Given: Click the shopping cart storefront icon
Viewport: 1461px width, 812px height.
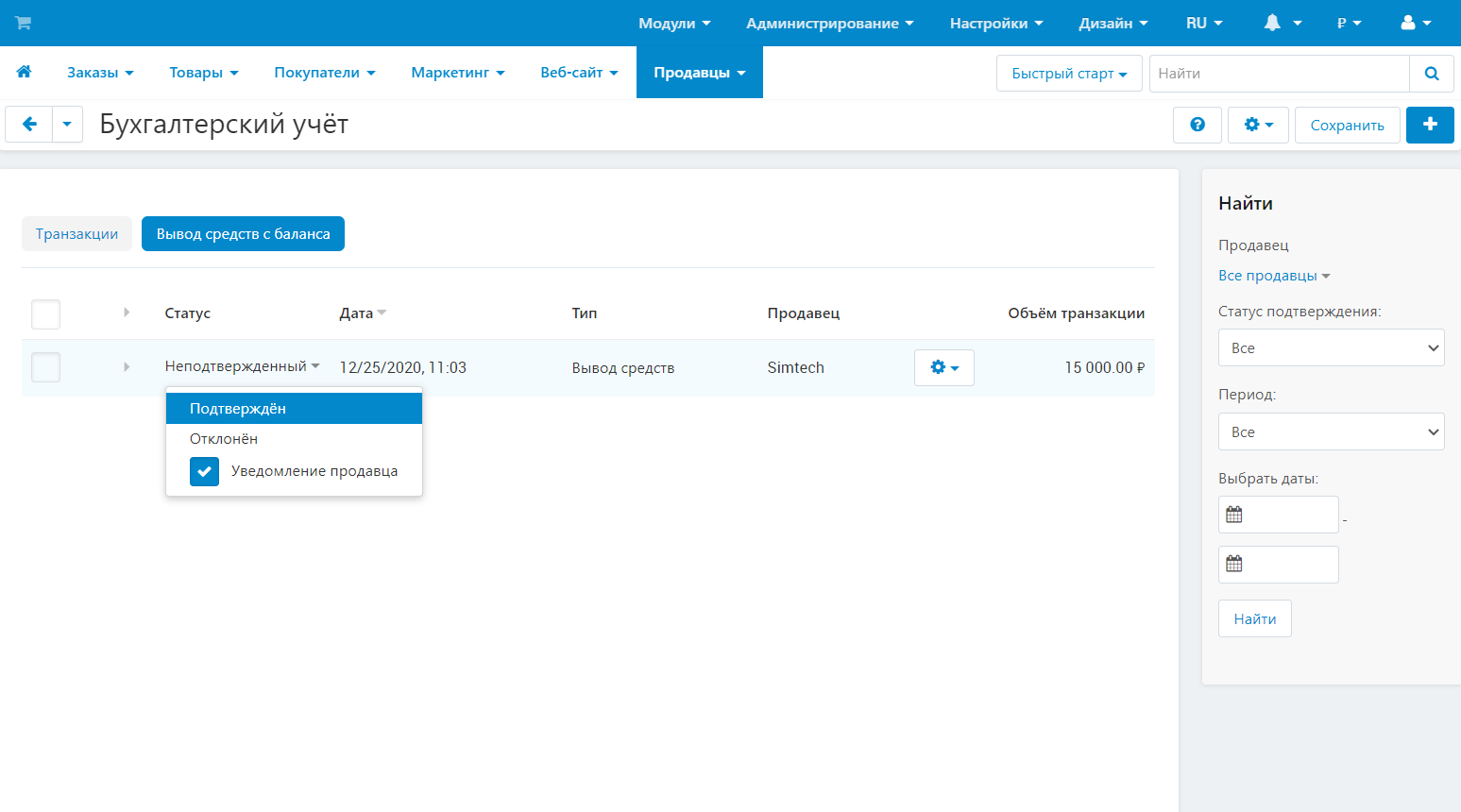Looking at the screenshot, I should tap(23, 23).
